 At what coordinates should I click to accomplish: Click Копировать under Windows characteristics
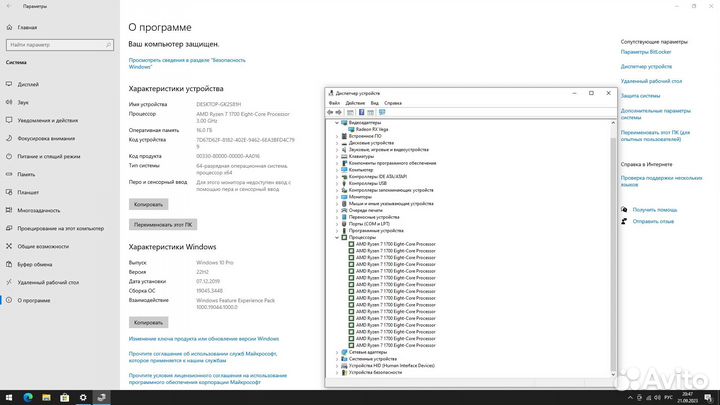148,322
